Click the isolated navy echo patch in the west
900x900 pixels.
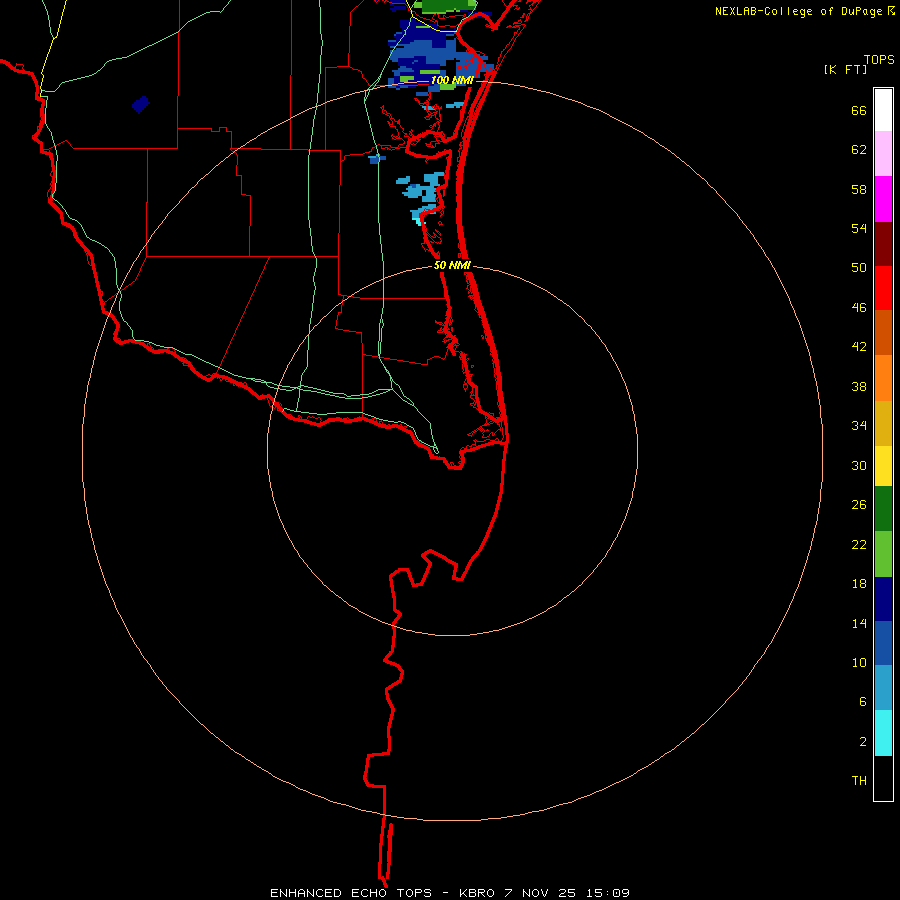pos(141,104)
